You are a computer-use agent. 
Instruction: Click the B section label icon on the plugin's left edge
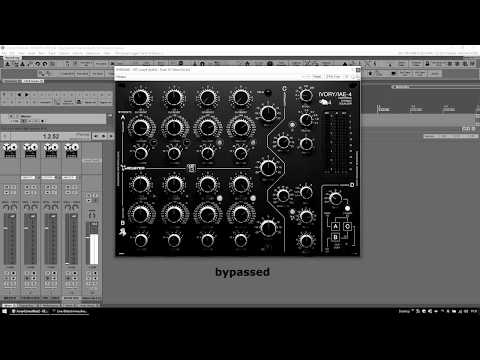[123, 223]
